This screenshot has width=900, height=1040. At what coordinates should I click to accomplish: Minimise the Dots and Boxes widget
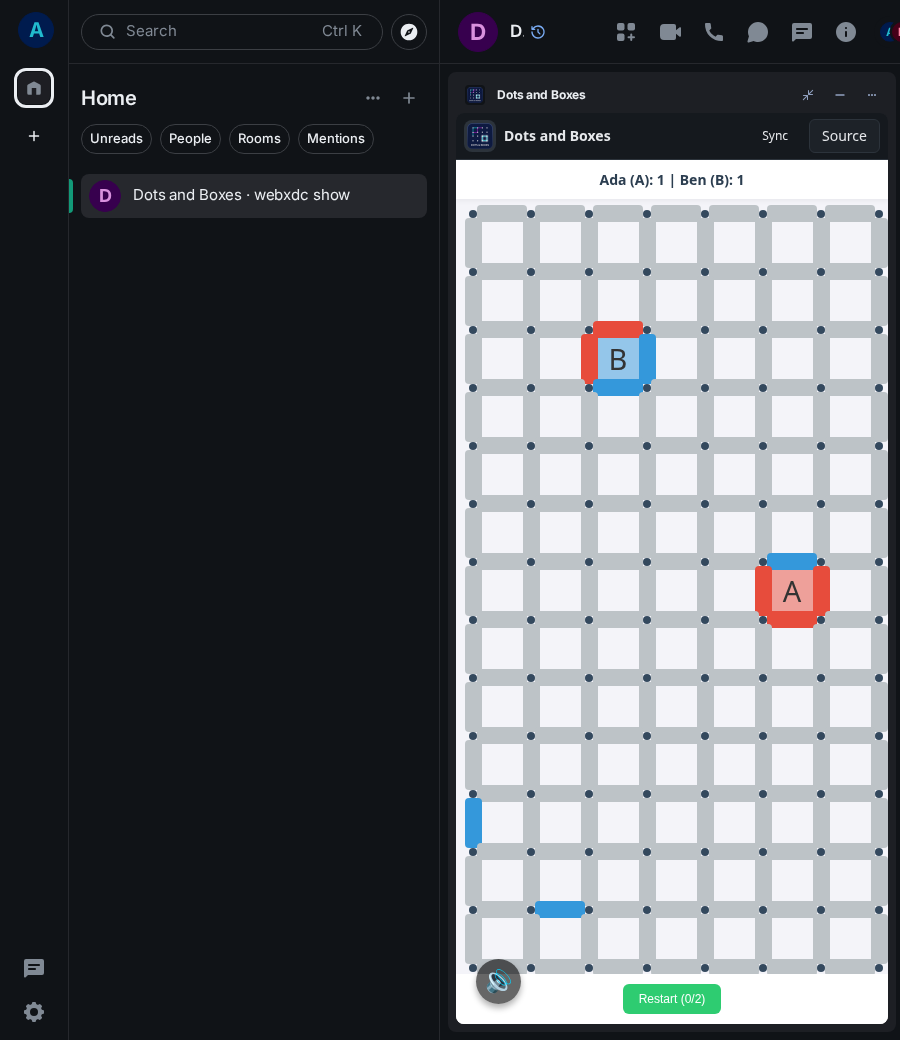point(840,95)
